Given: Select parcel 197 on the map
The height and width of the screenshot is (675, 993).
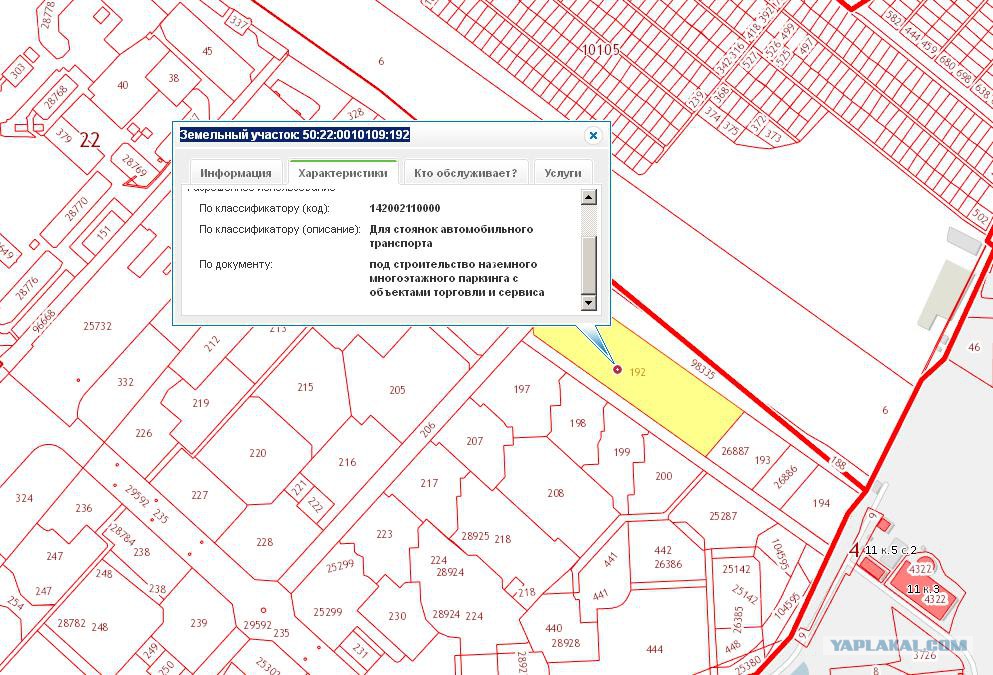Looking at the screenshot, I should (521, 389).
